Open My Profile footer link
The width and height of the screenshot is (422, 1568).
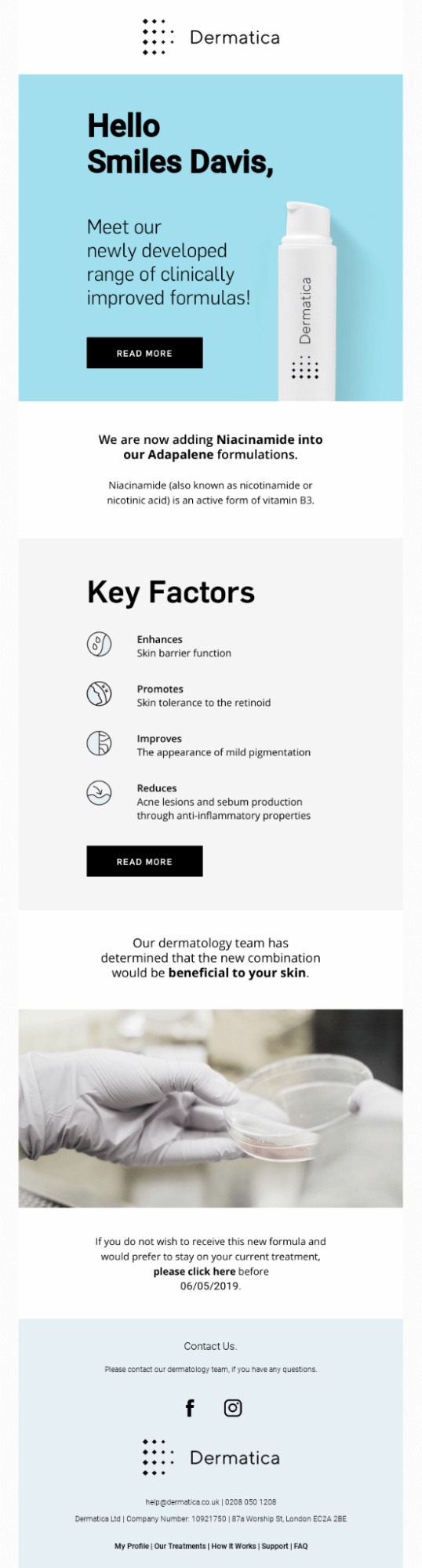132,1546
